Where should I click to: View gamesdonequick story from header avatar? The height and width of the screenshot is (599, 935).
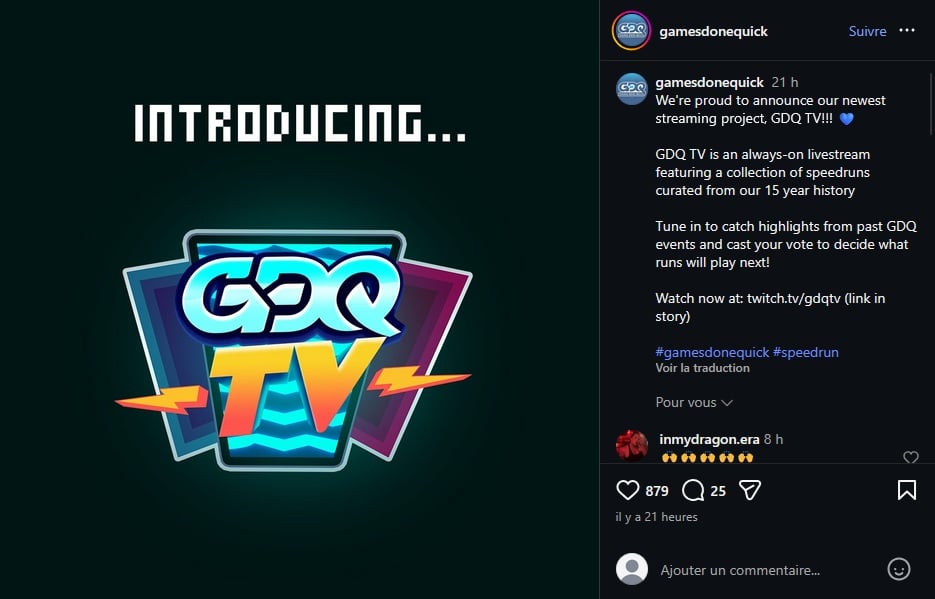pos(631,30)
